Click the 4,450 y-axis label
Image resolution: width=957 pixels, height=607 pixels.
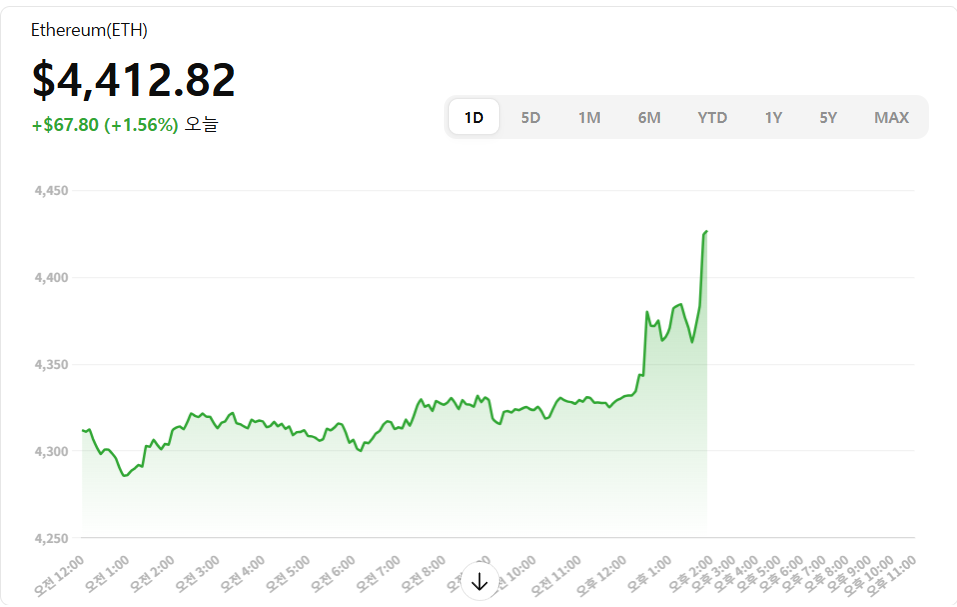[x=51, y=191]
